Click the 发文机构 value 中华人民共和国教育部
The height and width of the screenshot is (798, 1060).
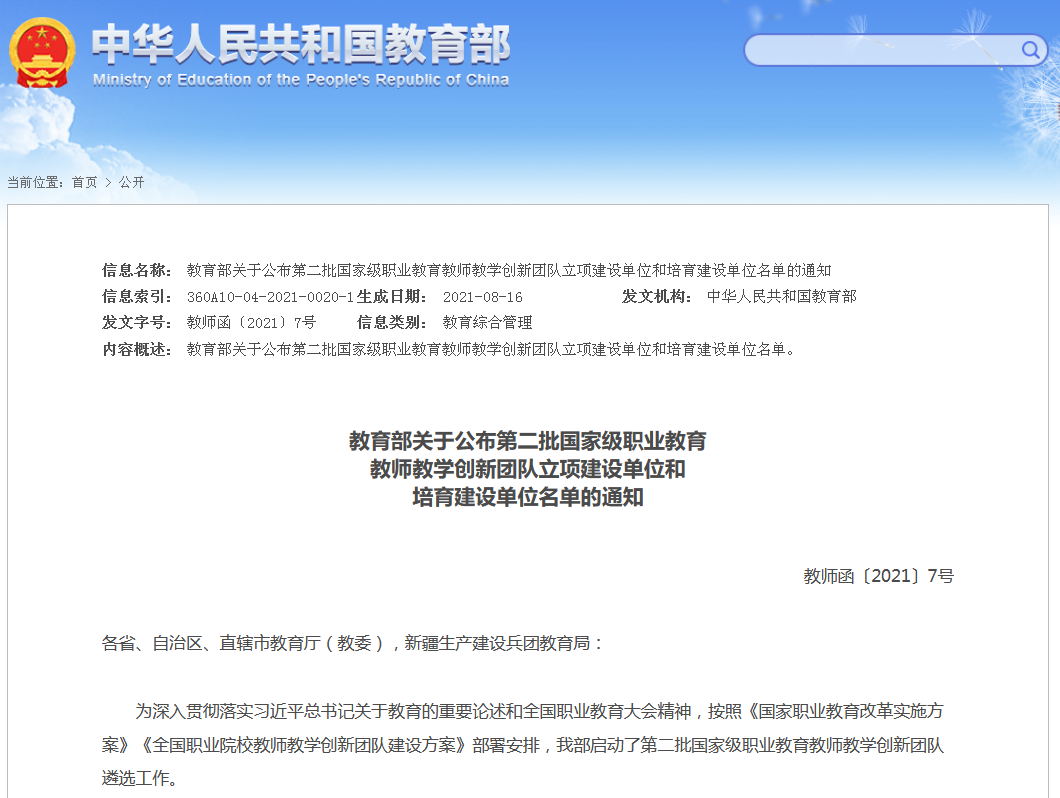pyautogui.click(x=783, y=296)
